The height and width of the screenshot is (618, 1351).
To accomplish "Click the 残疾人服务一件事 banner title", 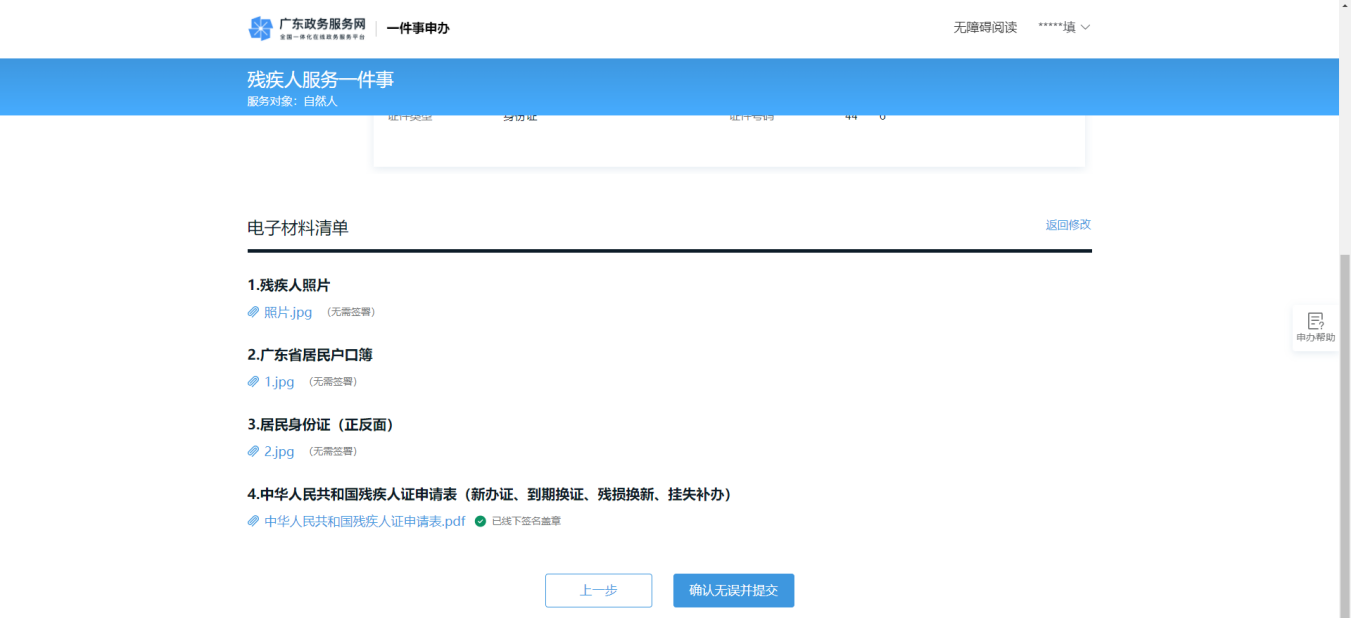I will pos(321,80).
